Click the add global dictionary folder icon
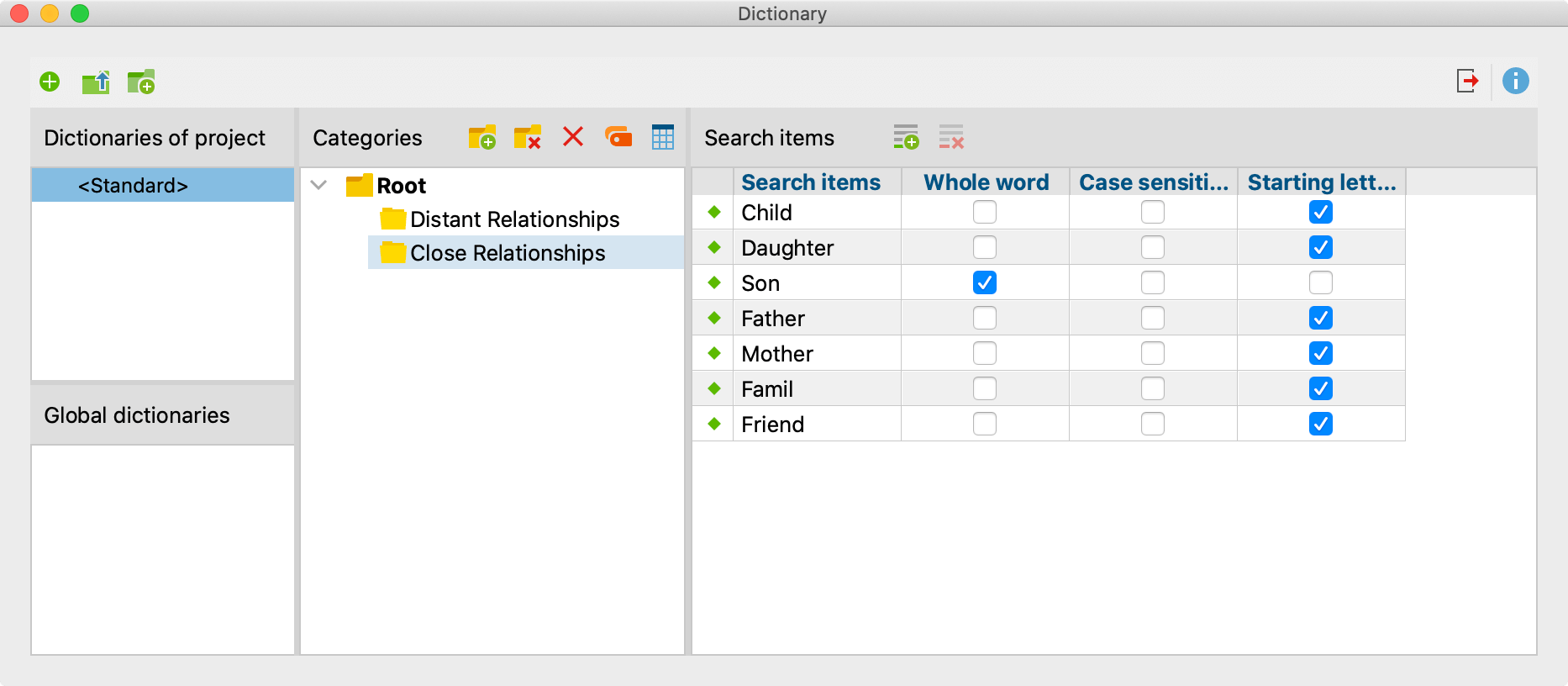 click(141, 82)
